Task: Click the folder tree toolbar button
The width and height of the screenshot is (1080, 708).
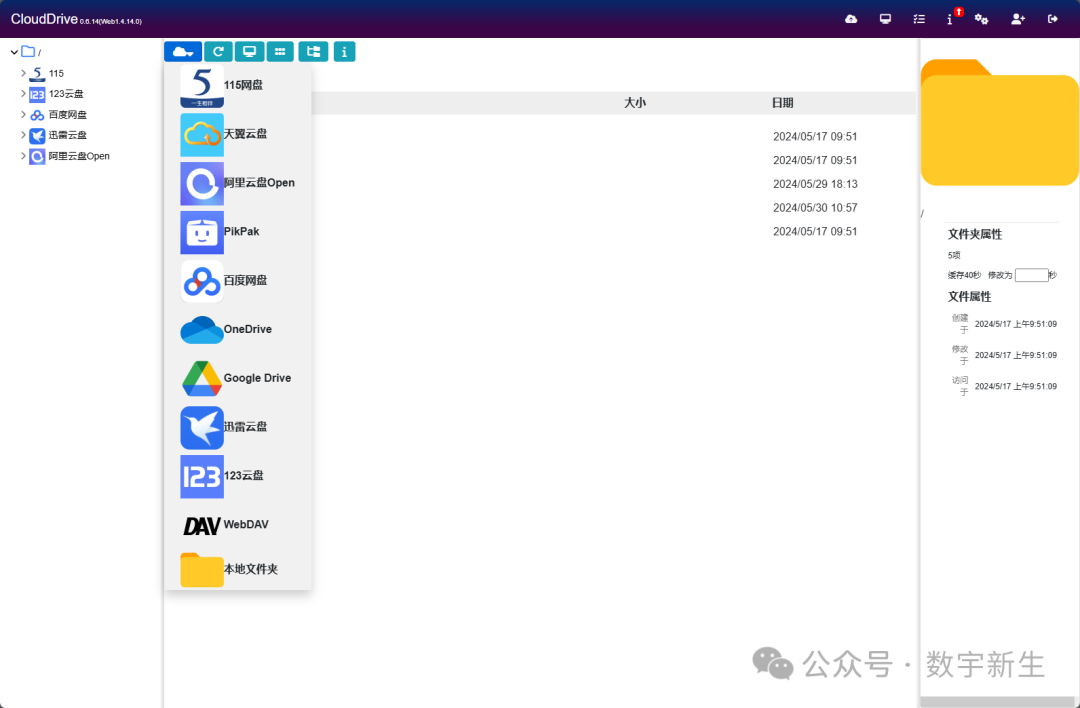Action: click(x=313, y=52)
